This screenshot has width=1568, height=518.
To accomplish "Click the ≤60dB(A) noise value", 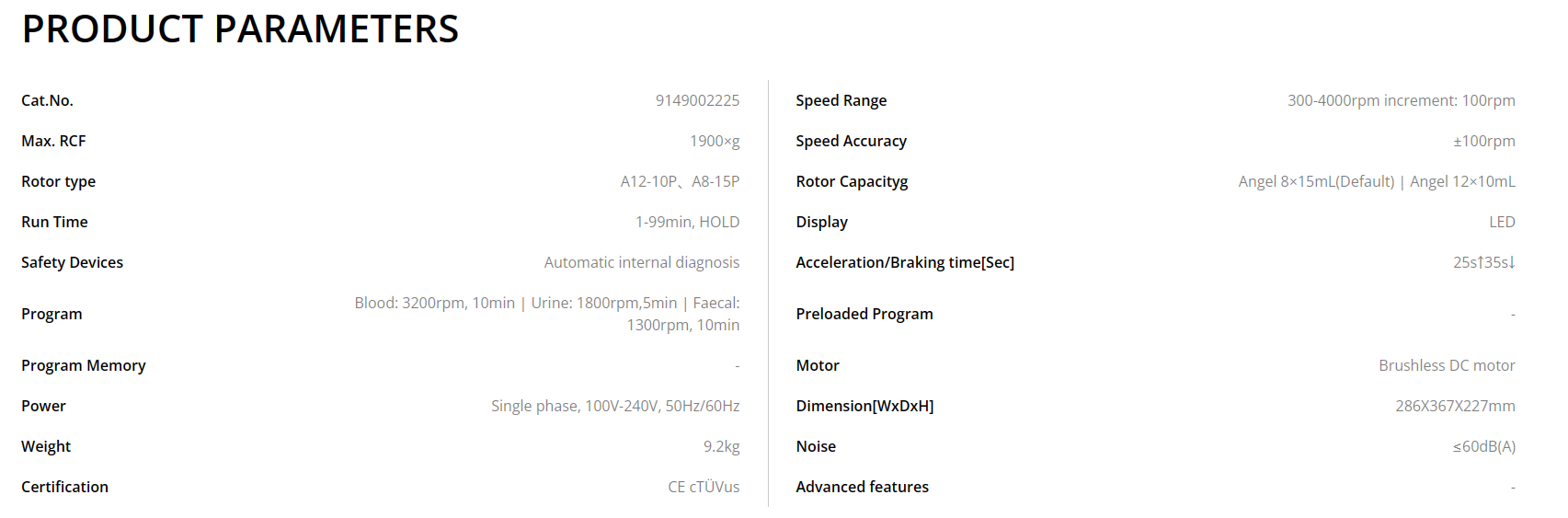I will (1483, 446).
